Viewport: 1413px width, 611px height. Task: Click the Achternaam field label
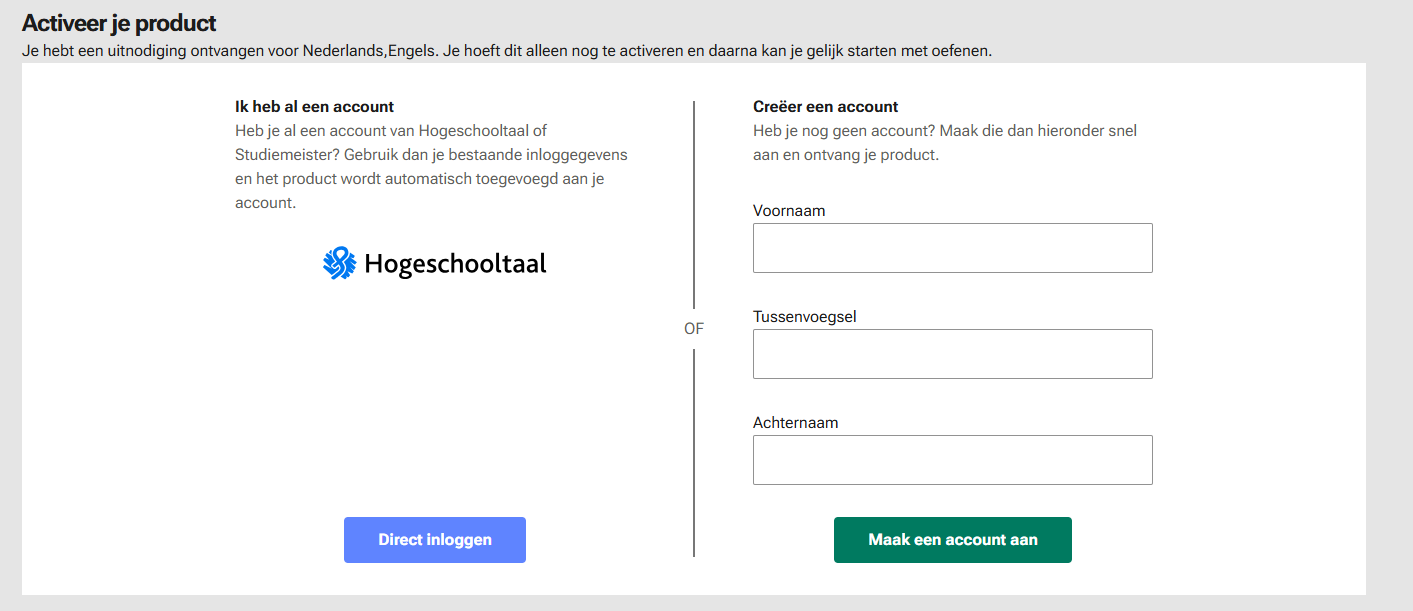click(x=795, y=423)
